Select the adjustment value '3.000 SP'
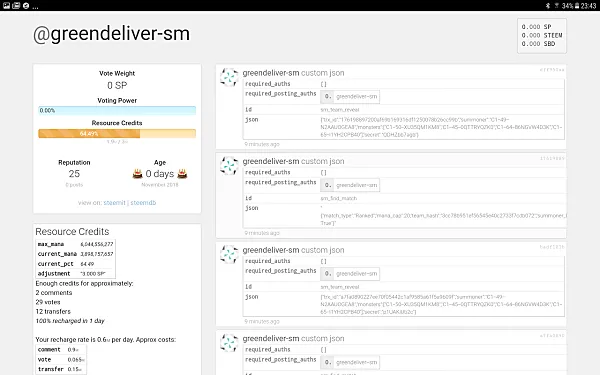This screenshot has width=600, height=375. pyautogui.click(x=93, y=274)
